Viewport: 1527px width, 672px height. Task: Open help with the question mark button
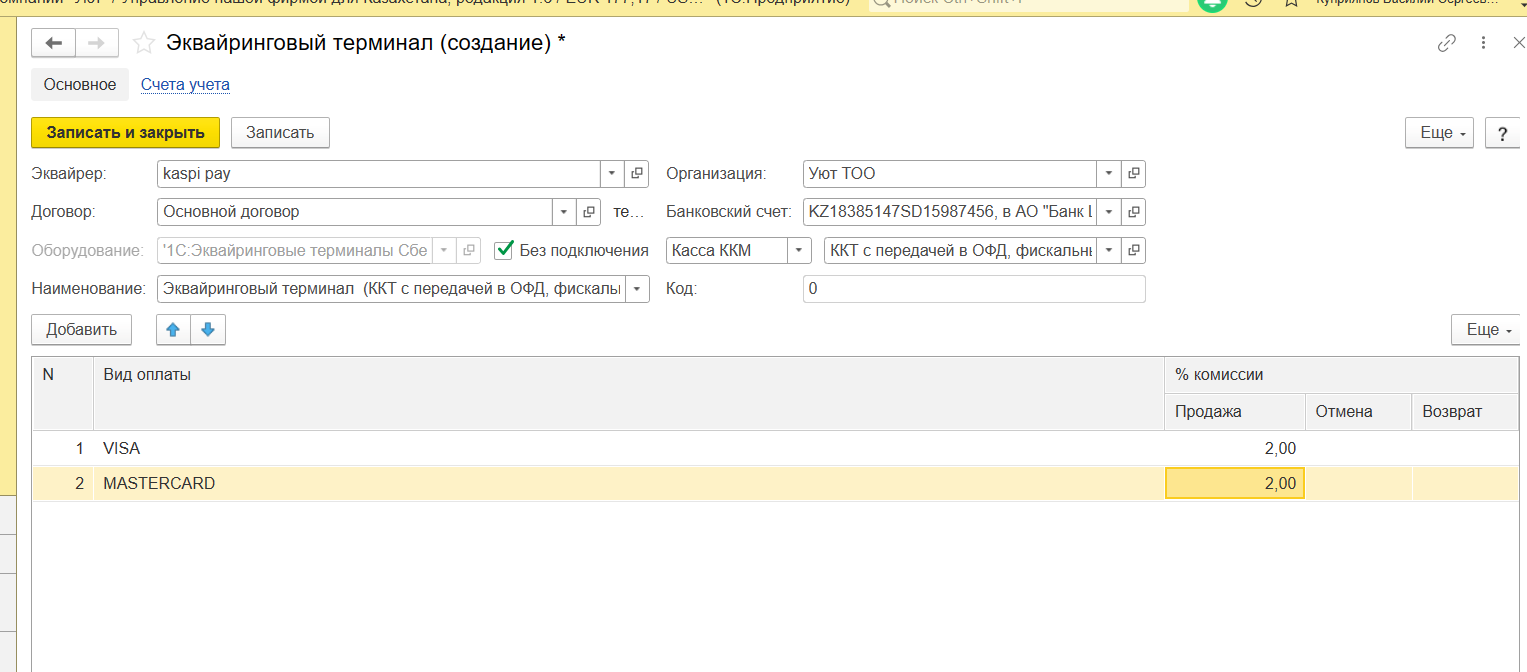1502,133
